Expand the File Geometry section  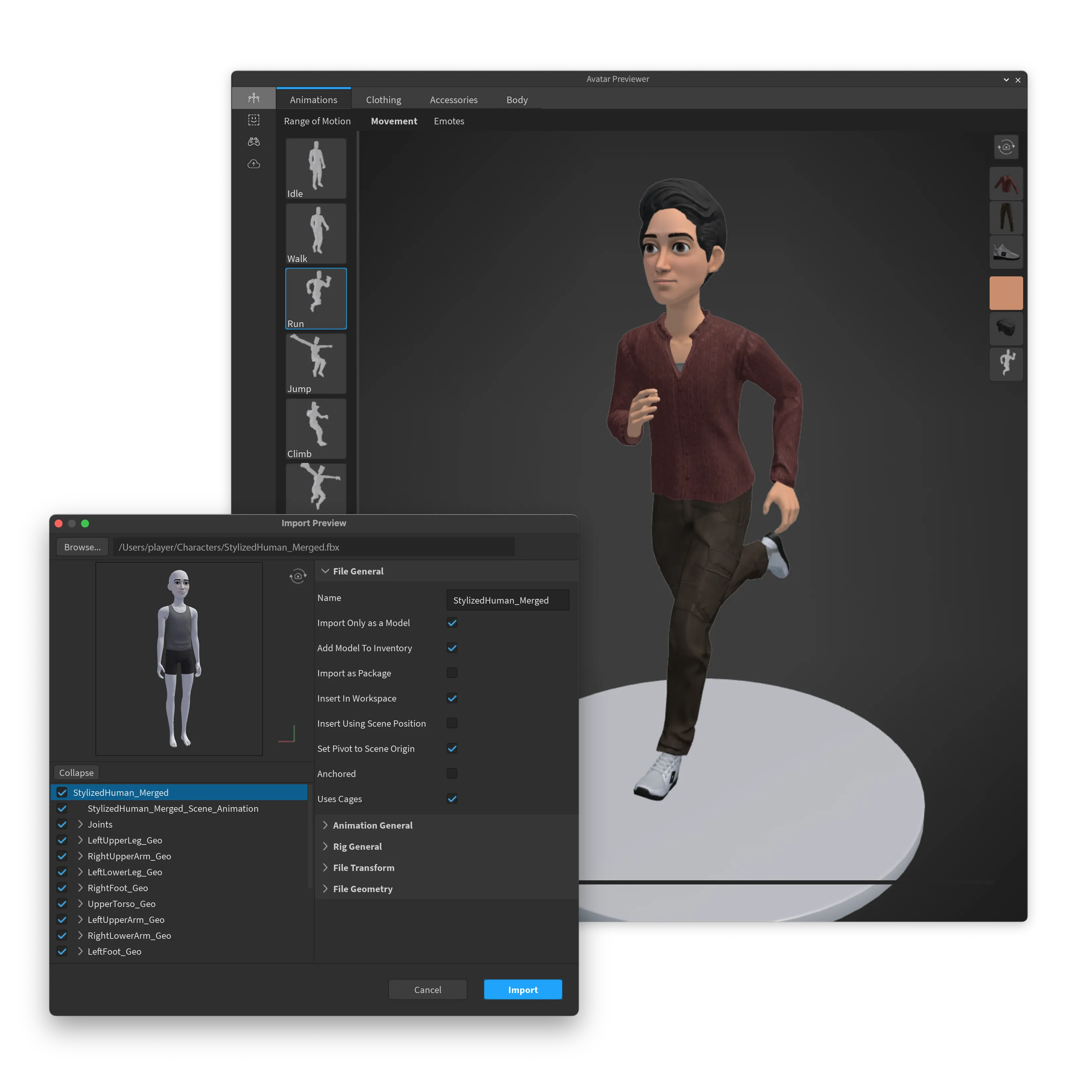[325, 888]
